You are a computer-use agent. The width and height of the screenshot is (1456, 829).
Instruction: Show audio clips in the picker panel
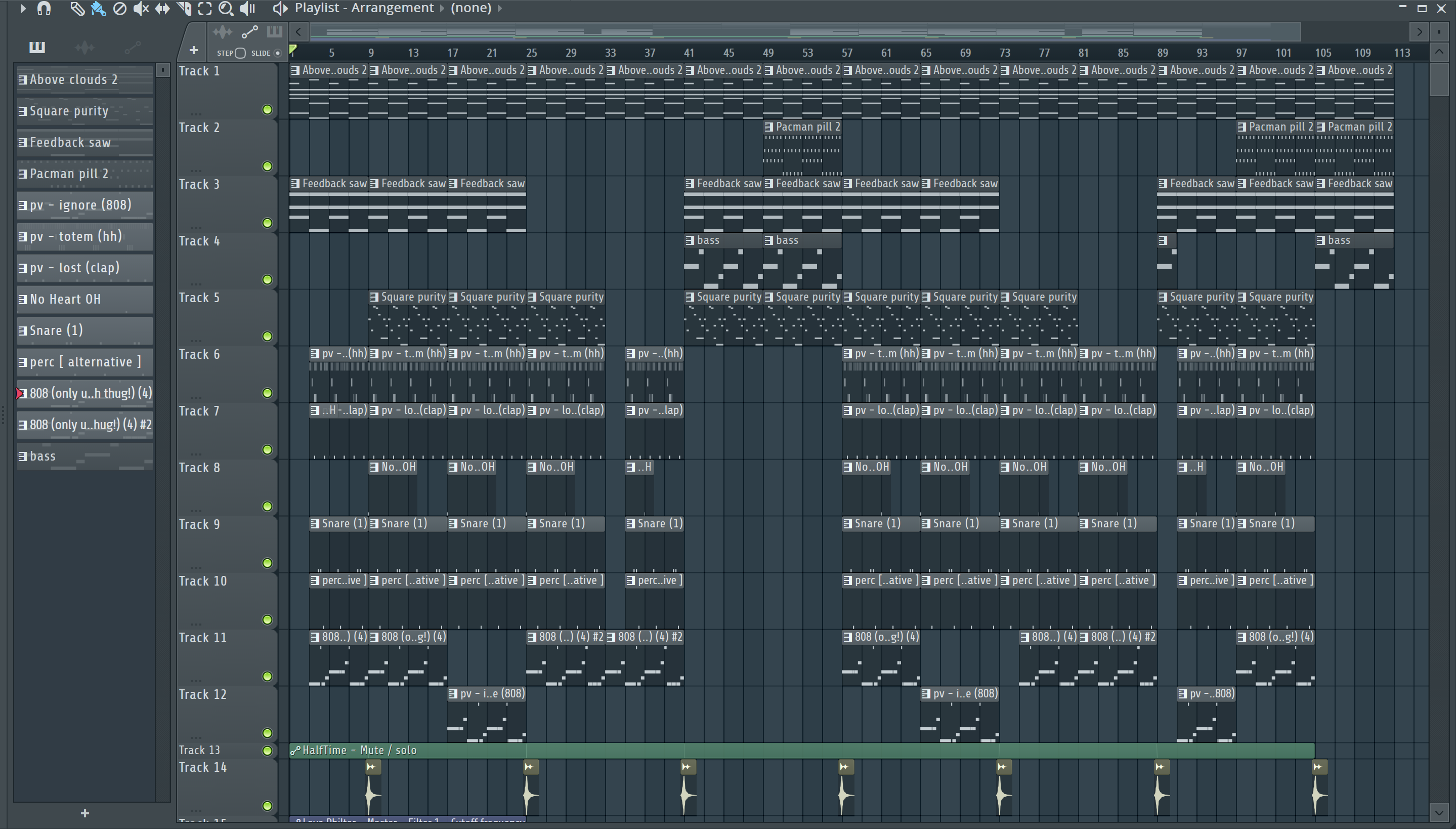point(85,47)
